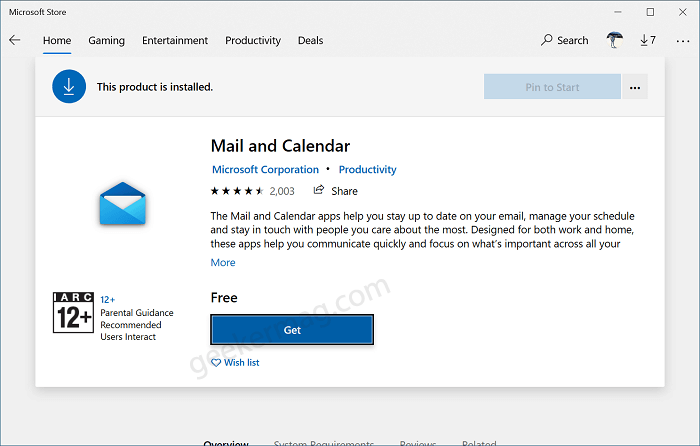Expand description with More link
700x446 pixels.
(x=223, y=263)
